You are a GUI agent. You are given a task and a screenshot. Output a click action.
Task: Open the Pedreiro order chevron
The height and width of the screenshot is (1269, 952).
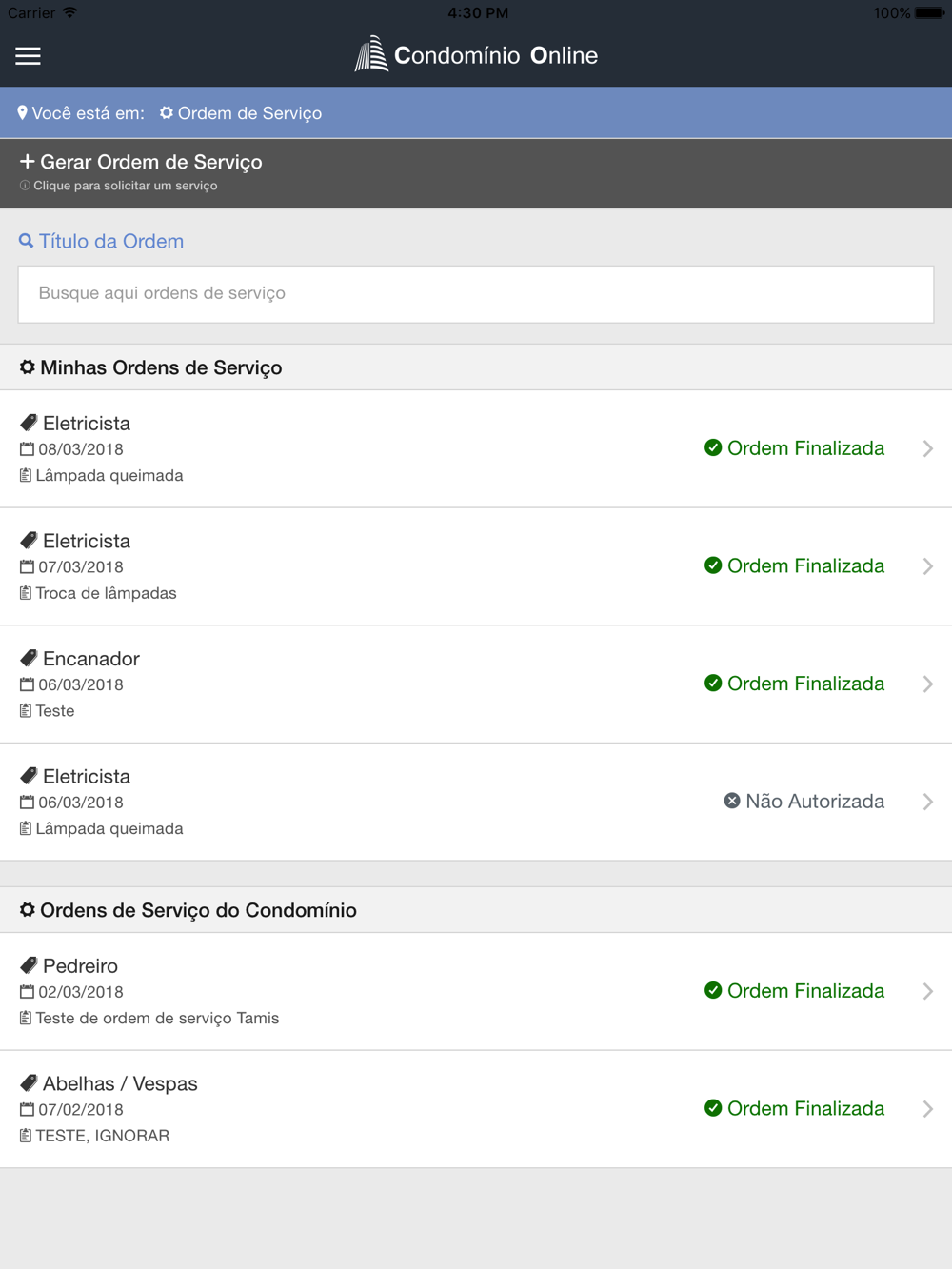click(x=928, y=991)
